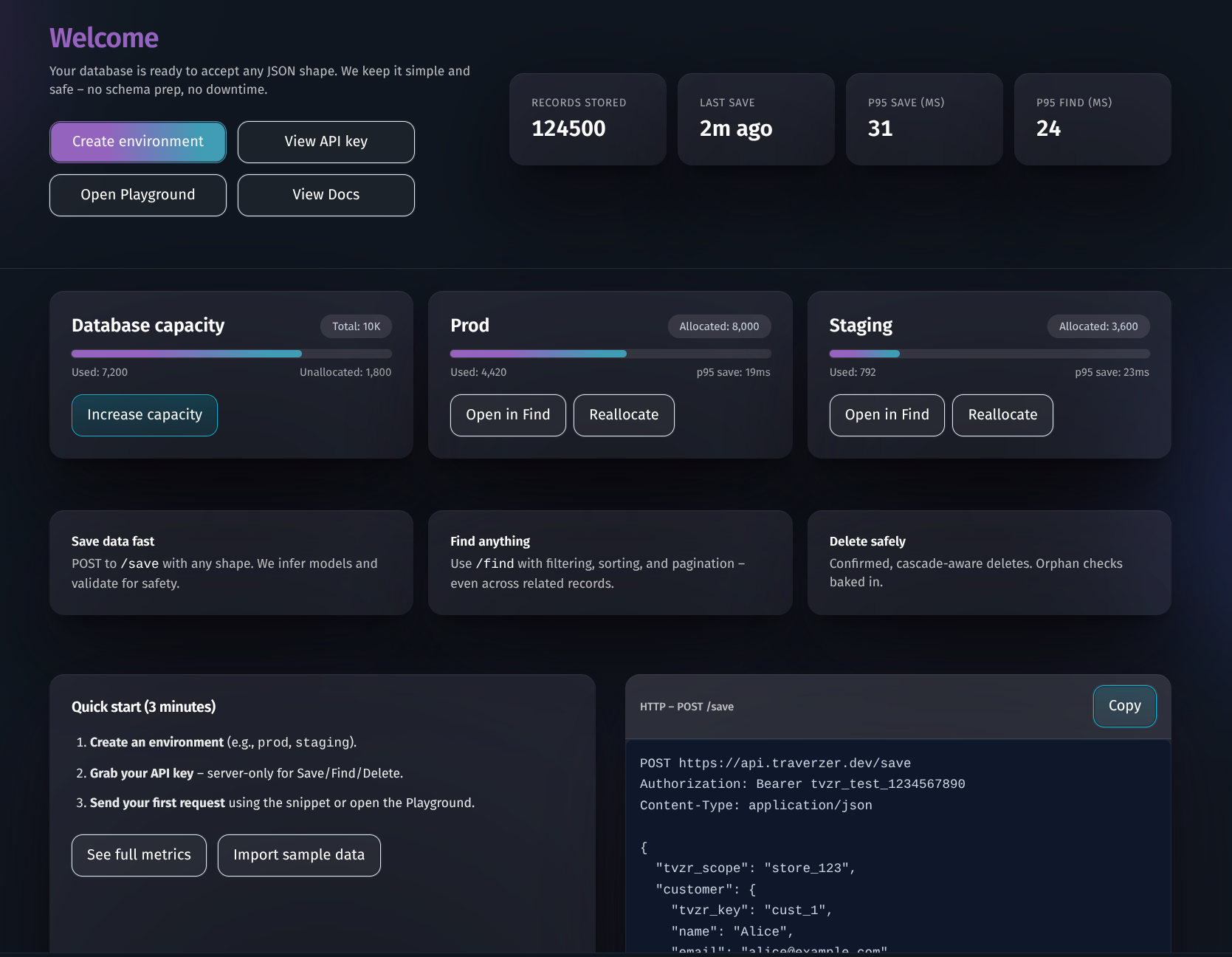Import sample data from Quick start

click(298, 854)
